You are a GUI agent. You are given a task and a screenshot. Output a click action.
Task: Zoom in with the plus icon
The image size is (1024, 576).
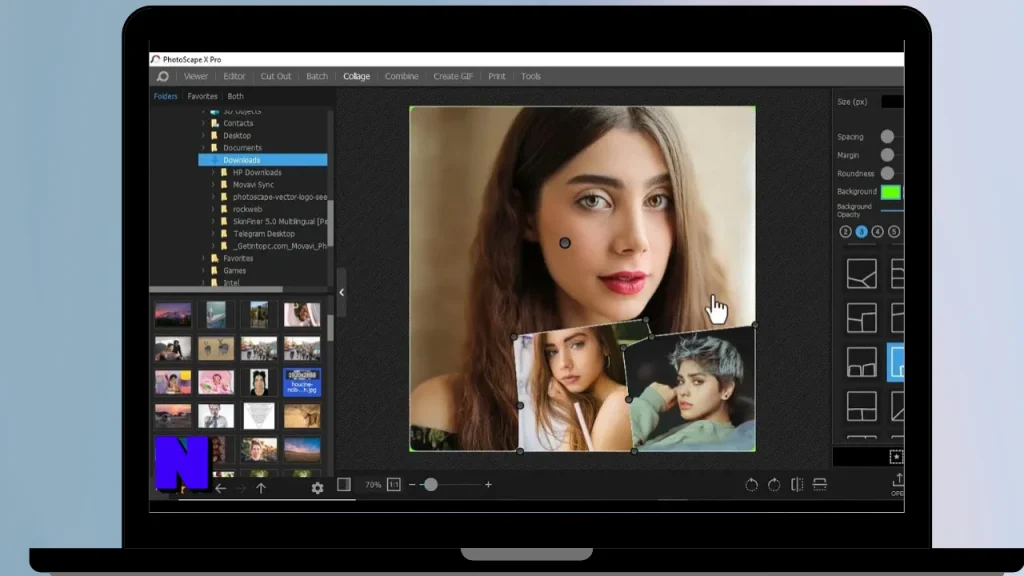click(x=488, y=485)
